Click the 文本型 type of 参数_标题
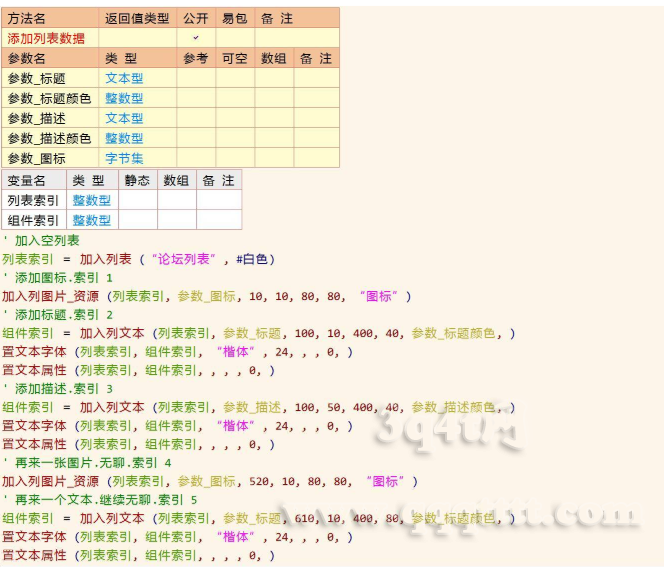This screenshot has width=664, height=567. [124, 78]
